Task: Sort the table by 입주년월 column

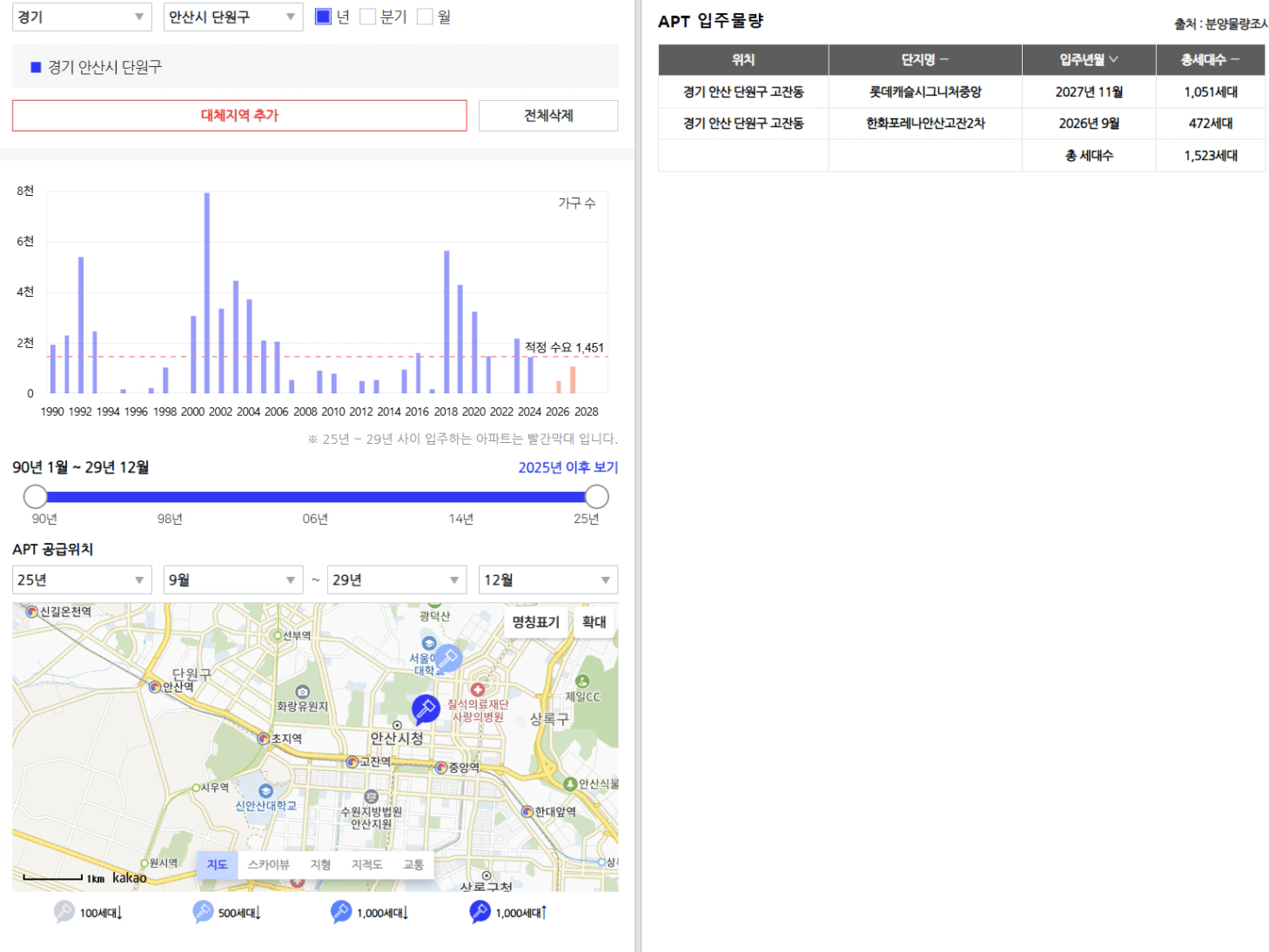Action: click(1089, 60)
